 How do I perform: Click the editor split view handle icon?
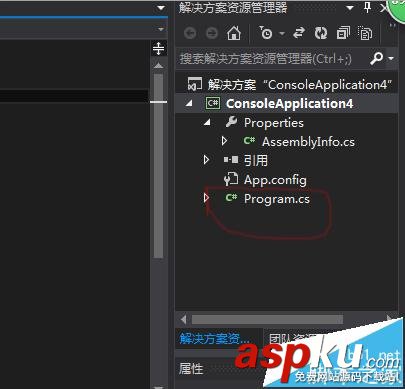click(x=158, y=49)
